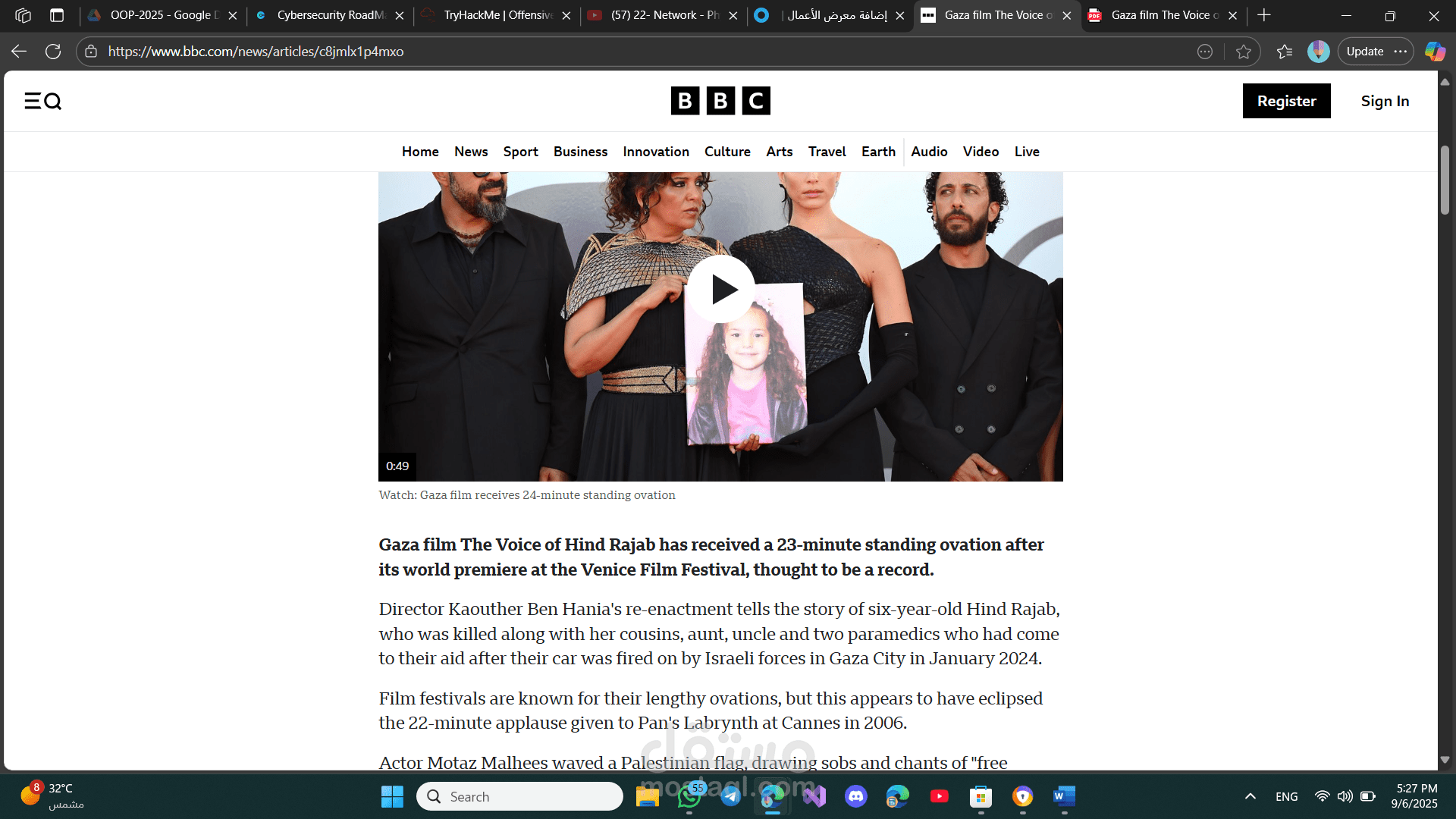Open Live in the BBC navigation
The height and width of the screenshot is (819, 1456).
[1027, 152]
